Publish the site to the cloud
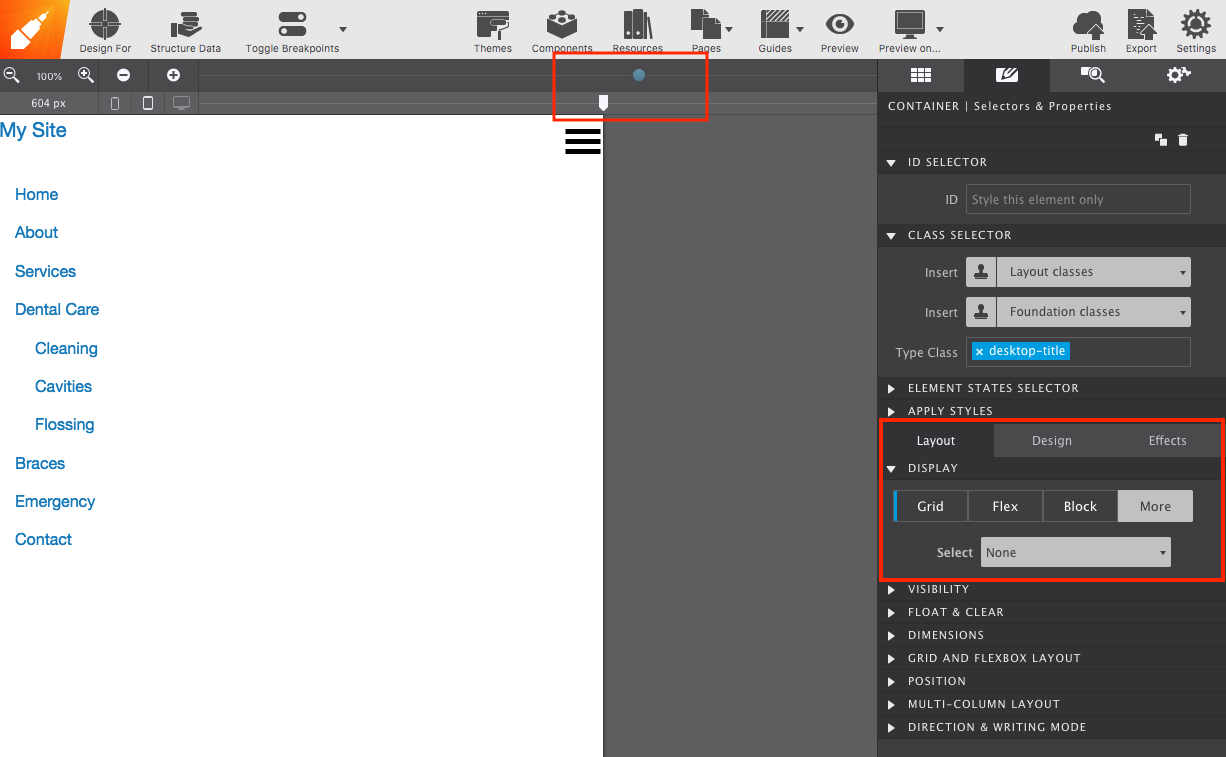Image resolution: width=1226 pixels, height=757 pixels. click(x=1088, y=24)
